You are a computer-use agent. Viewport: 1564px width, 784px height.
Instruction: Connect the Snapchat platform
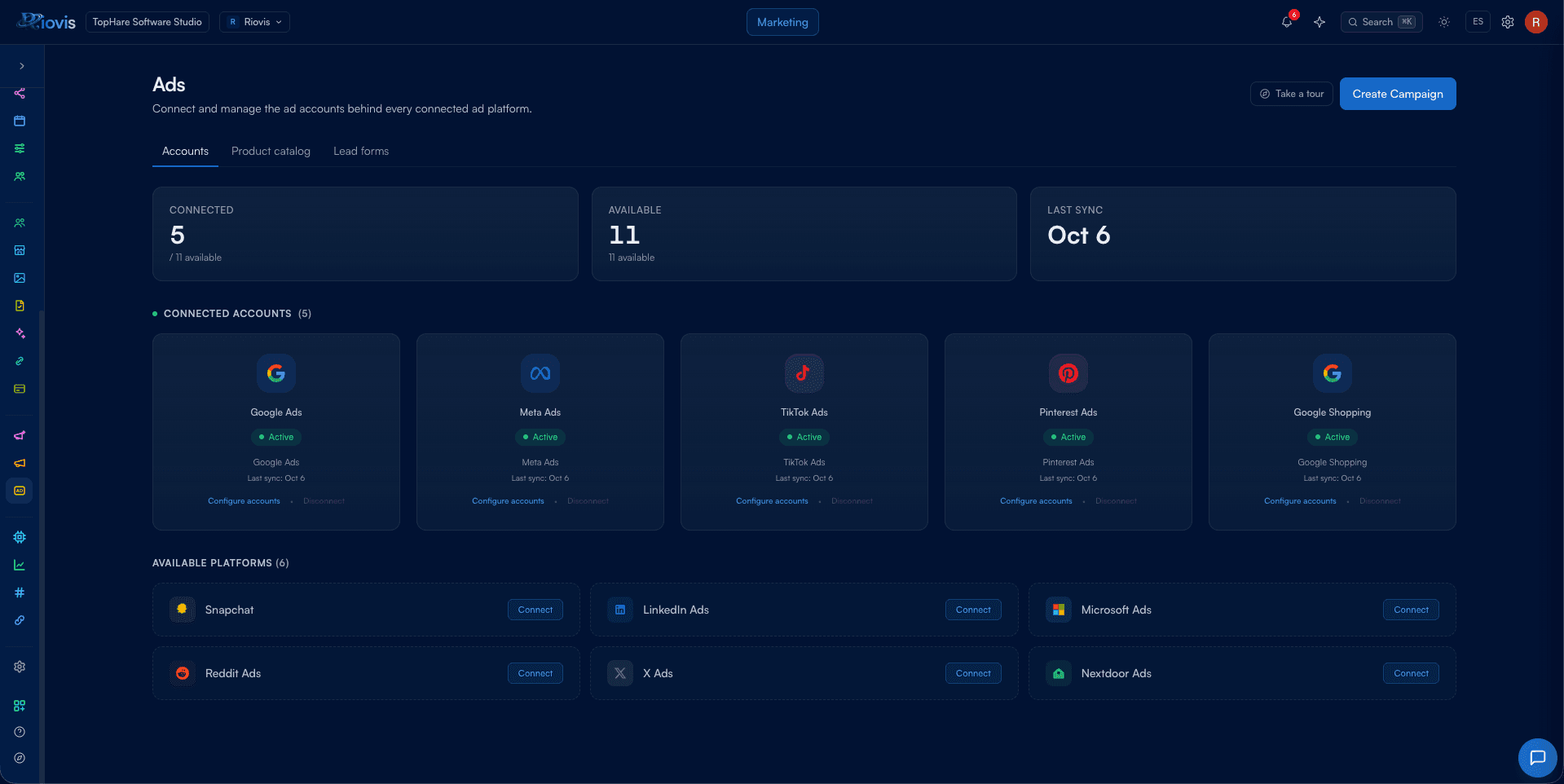[535, 610]
